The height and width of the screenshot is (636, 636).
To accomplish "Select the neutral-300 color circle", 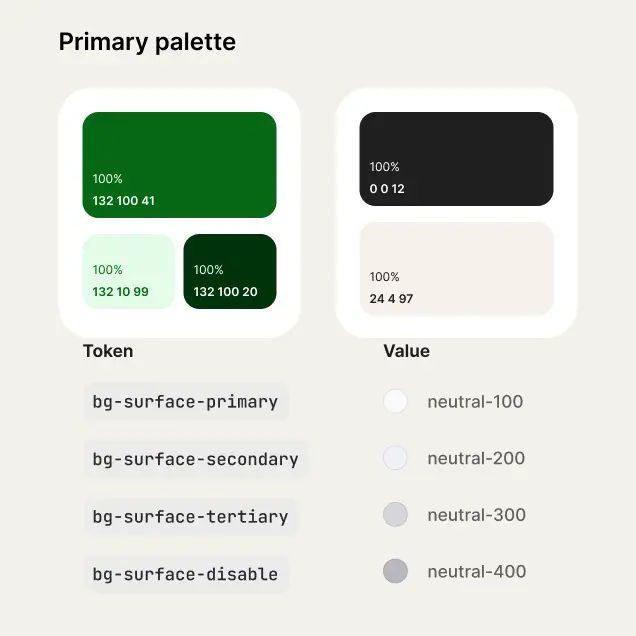I will tap(395, 515).
